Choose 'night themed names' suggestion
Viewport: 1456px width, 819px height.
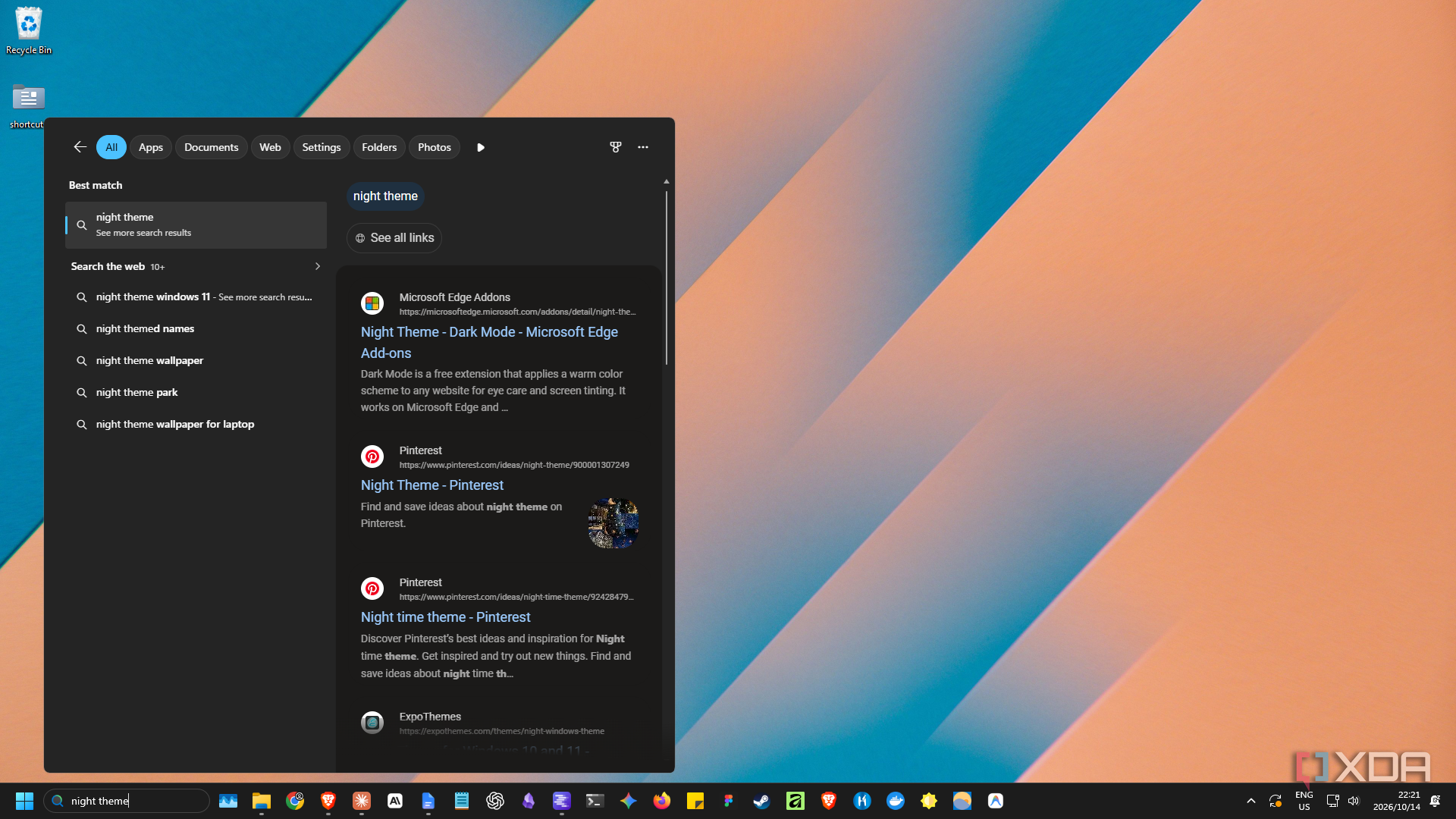click(x=196, y=328)
